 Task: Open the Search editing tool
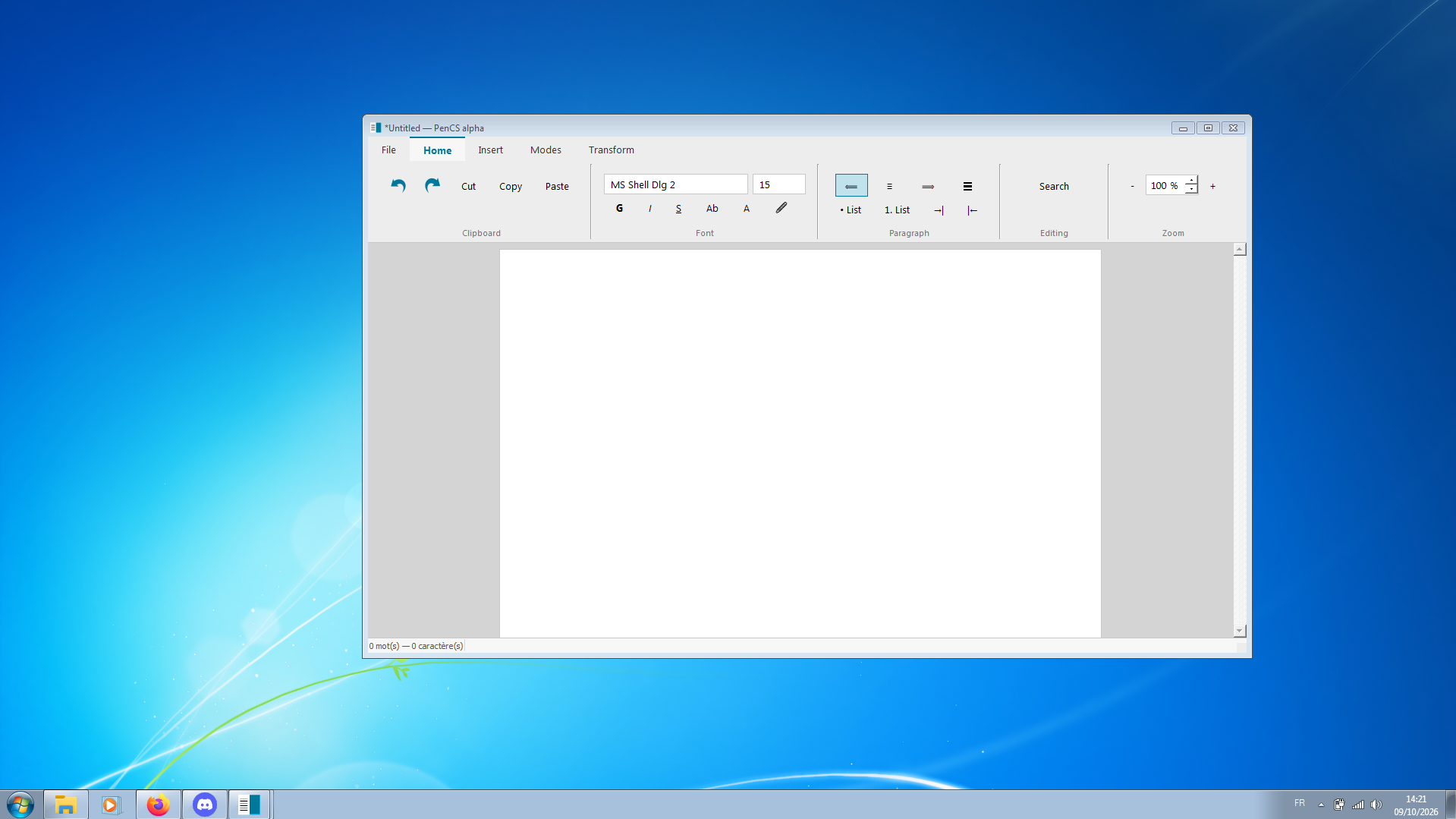coord(1054,186)
